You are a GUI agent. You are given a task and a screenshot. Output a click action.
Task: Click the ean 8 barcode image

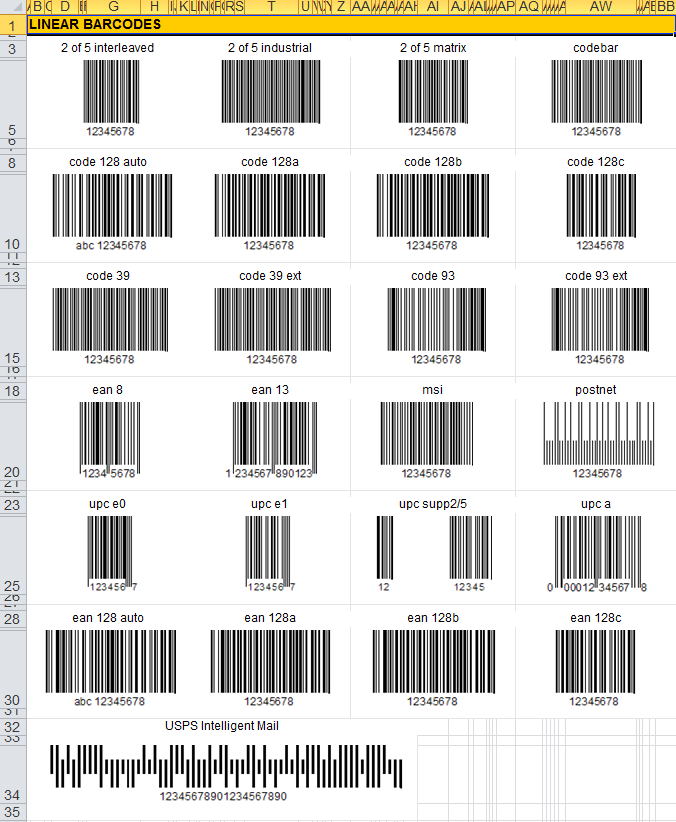(110, 439)
